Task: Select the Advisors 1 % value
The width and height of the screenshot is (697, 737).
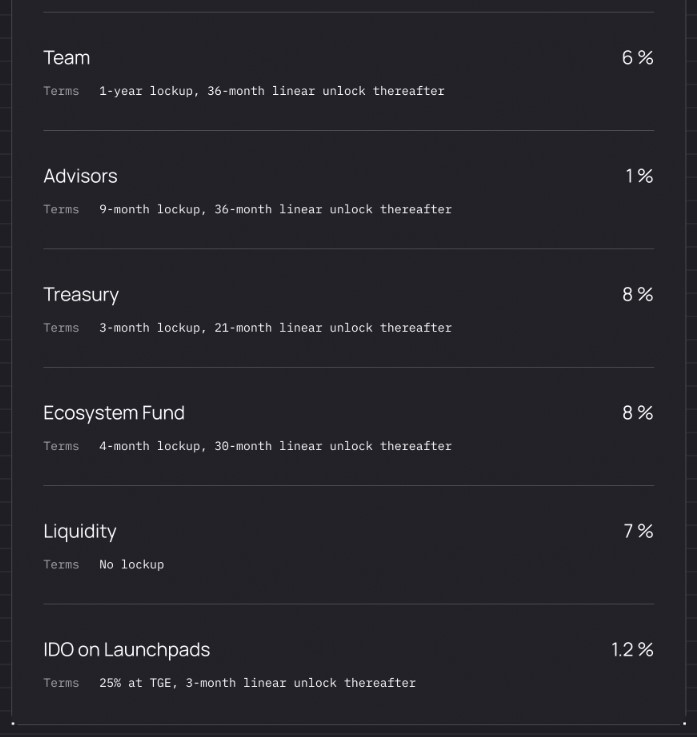Action: tap(639, 176)
